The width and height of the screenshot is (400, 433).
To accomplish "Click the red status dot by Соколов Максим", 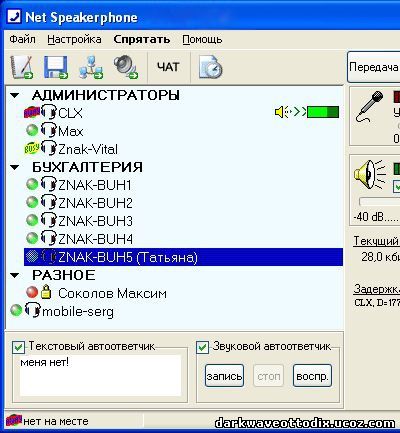I will click(x=32, y=292).
